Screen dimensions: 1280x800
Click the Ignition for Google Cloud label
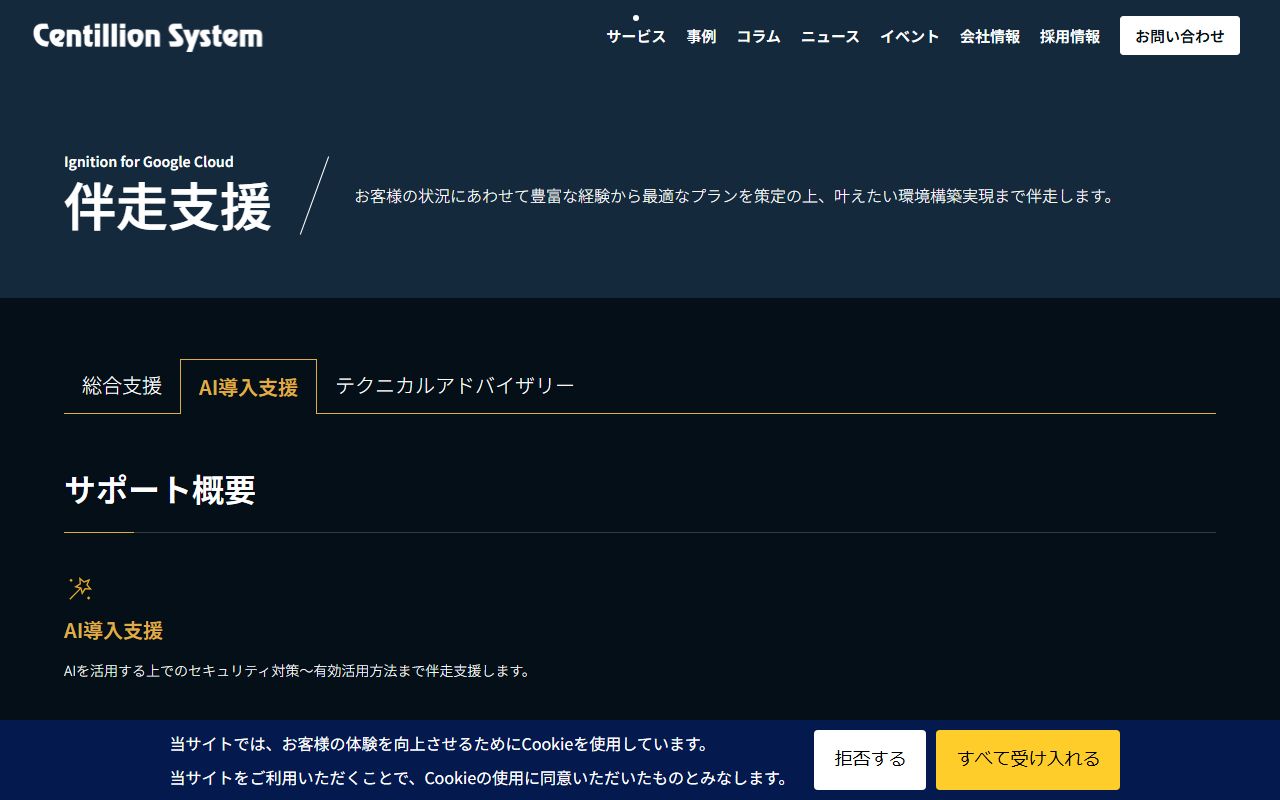coord(149,162)
